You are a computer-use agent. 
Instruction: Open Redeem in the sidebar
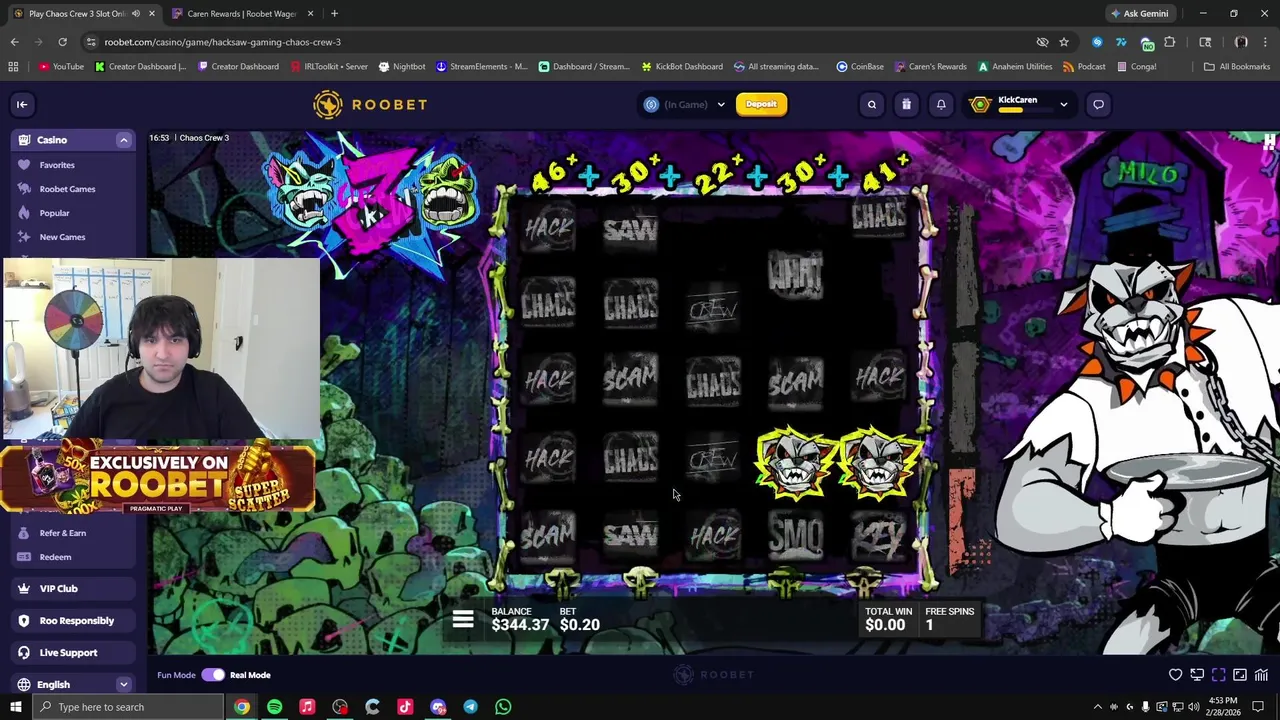pyautogui.click(x=55, y=557)
